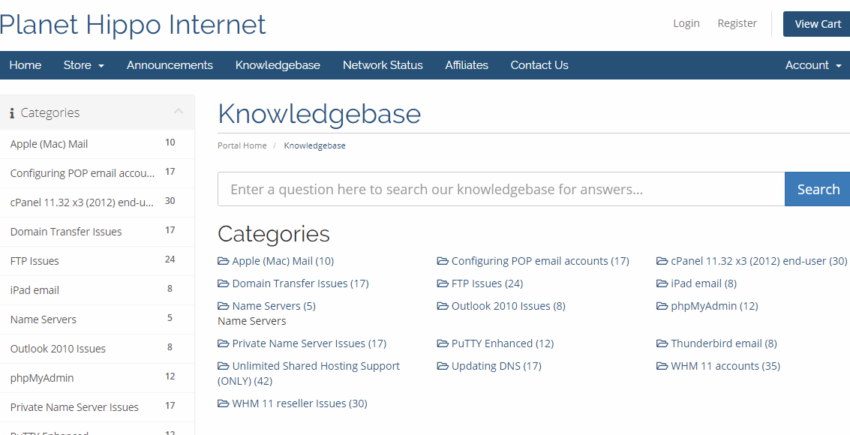Open Network Status page
The width and height of the screenshot is (850, 435).
383,65
